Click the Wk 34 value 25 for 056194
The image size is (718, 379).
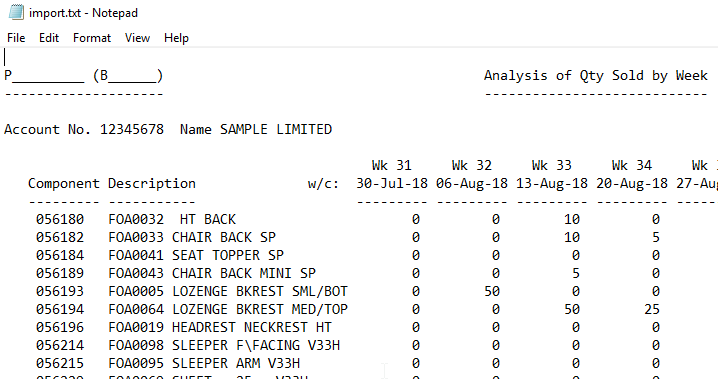tap(652, 309)
